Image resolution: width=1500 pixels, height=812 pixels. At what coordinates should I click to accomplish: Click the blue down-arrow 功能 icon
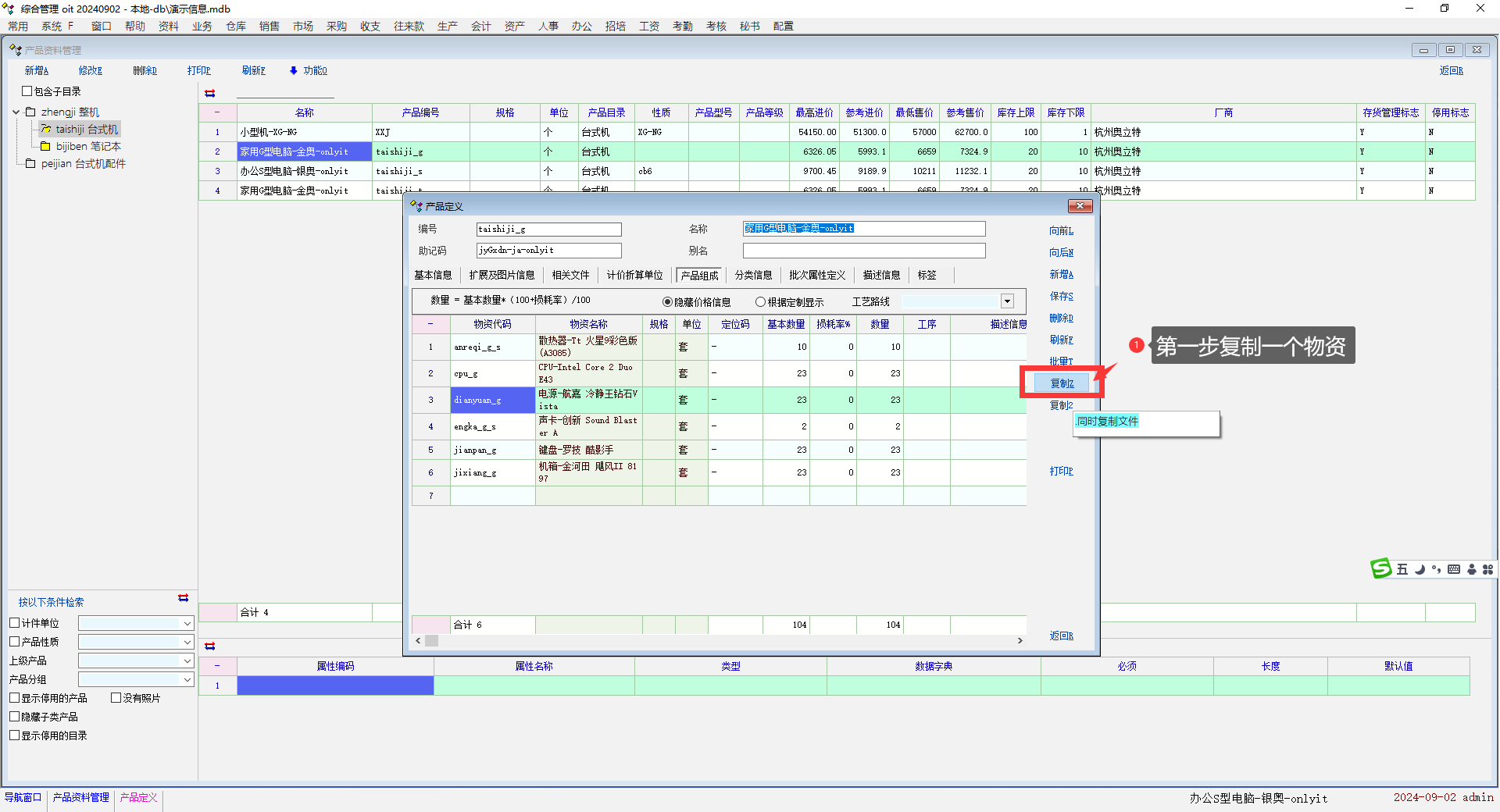[294, 70]
